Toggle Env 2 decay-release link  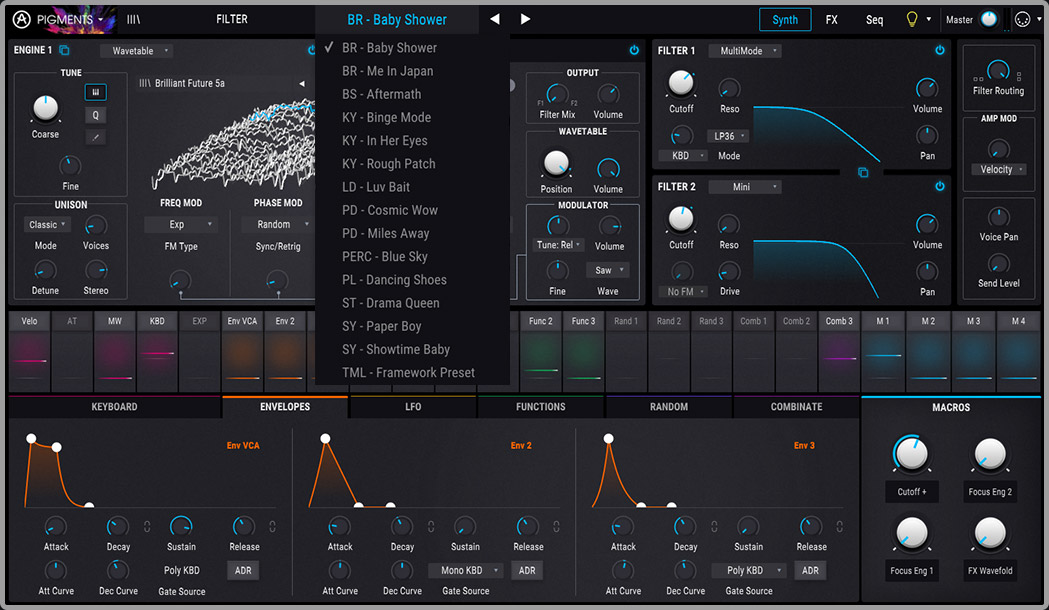click(431, 526)
